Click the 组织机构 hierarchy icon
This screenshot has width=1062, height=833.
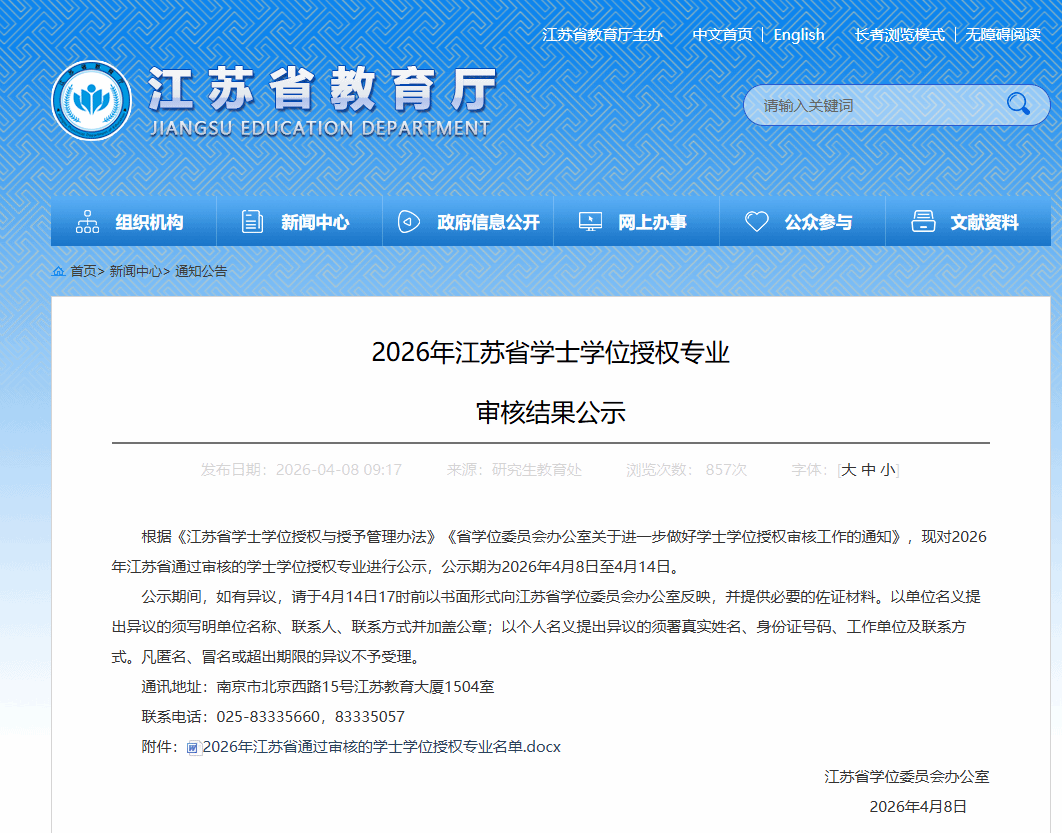(x=88, y=222)
